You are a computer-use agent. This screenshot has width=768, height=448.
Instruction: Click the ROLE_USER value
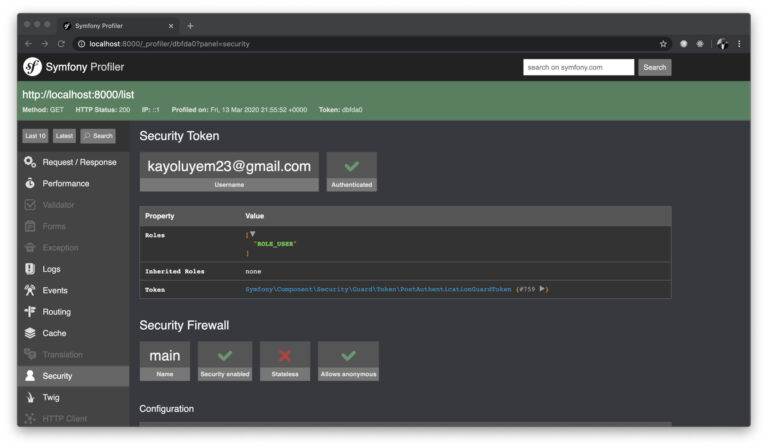coord(275,244)
